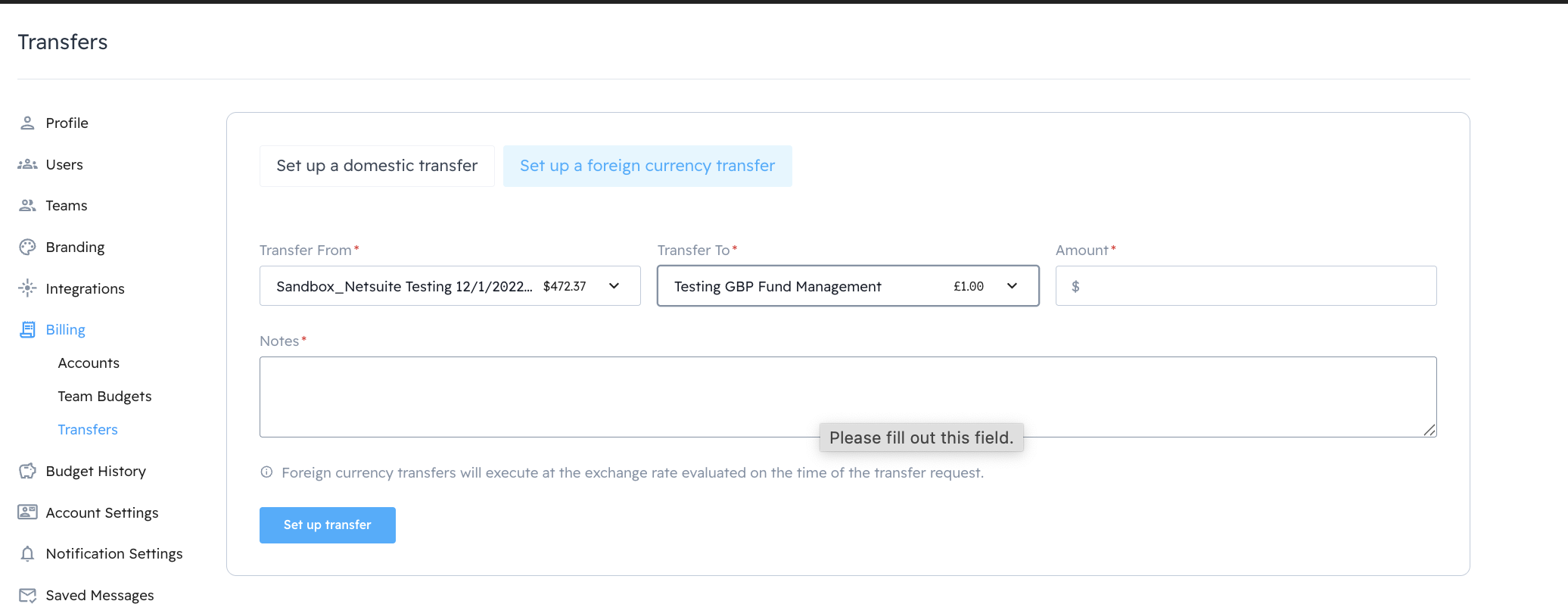Screen dimensions: 1568x604
Task: Open the Transfer To dropdown chevron
Action: [1012, 286]
